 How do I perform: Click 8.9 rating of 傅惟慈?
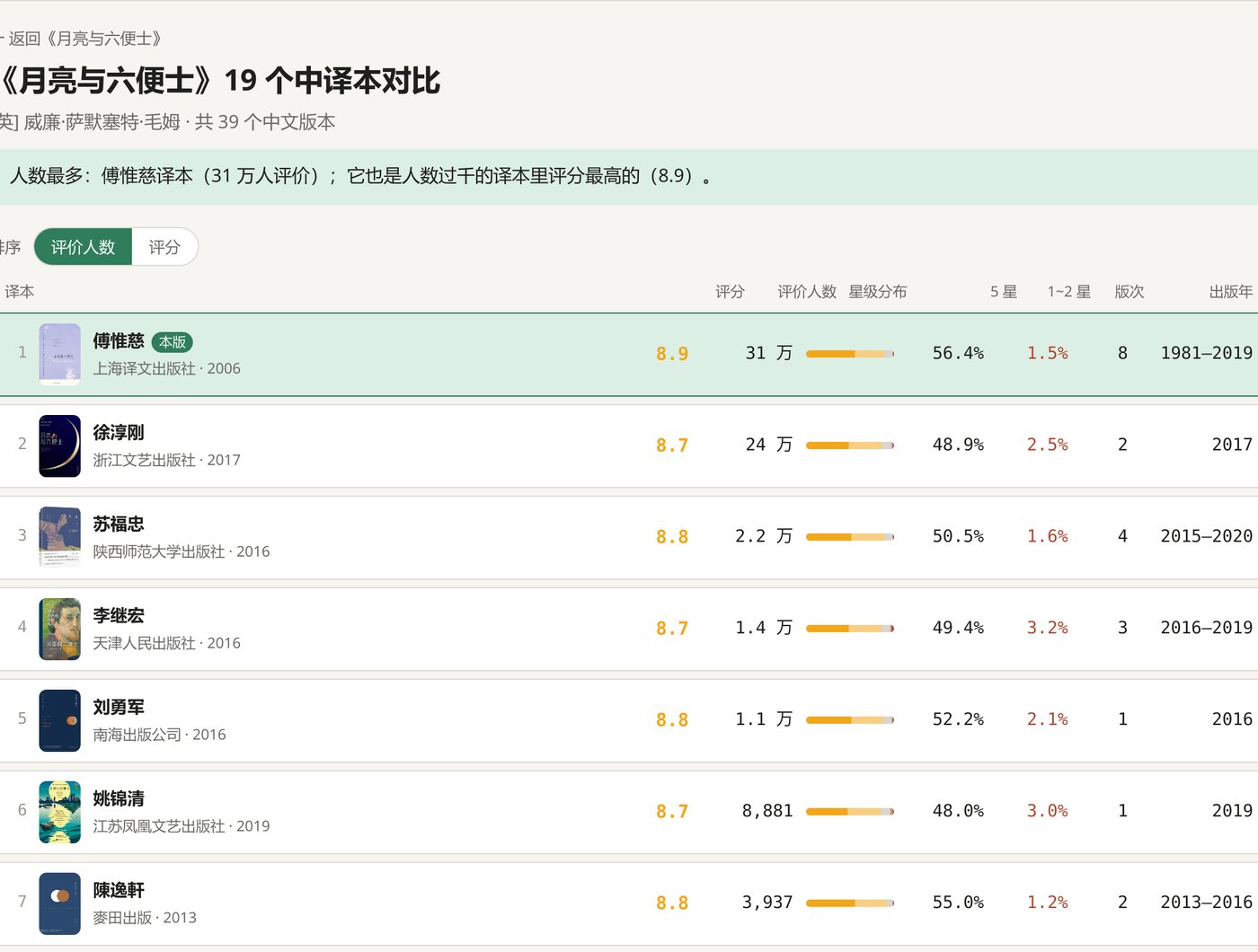click(672, 354)
